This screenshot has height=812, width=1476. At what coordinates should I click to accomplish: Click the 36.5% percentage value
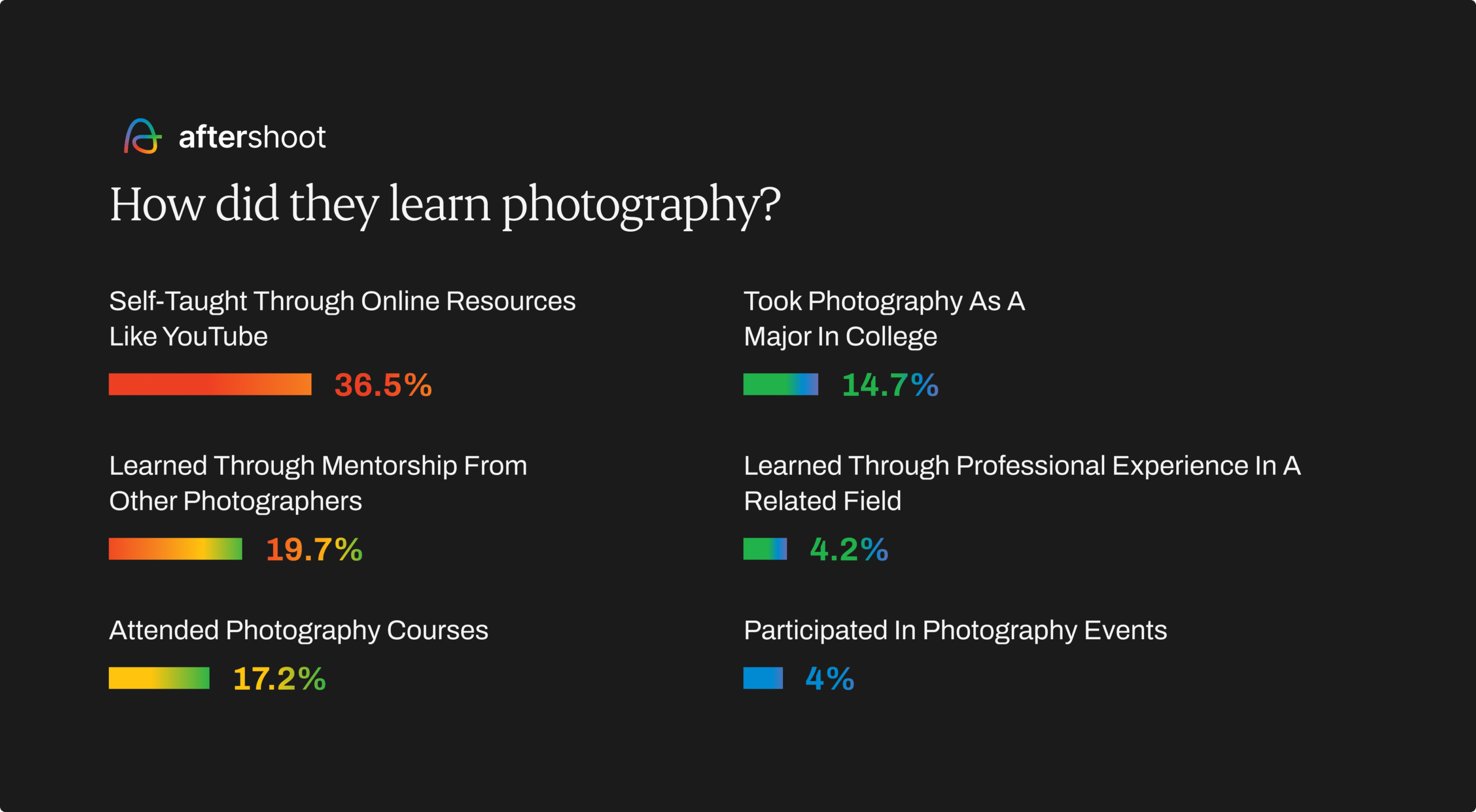[383, 385]
